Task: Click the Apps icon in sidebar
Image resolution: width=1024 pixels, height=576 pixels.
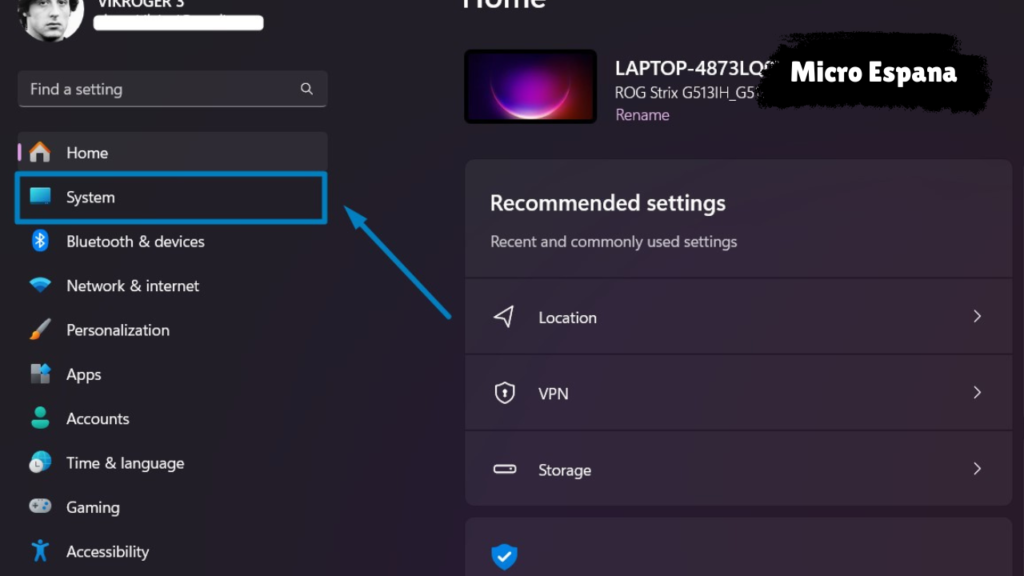Action: [40, 374]
